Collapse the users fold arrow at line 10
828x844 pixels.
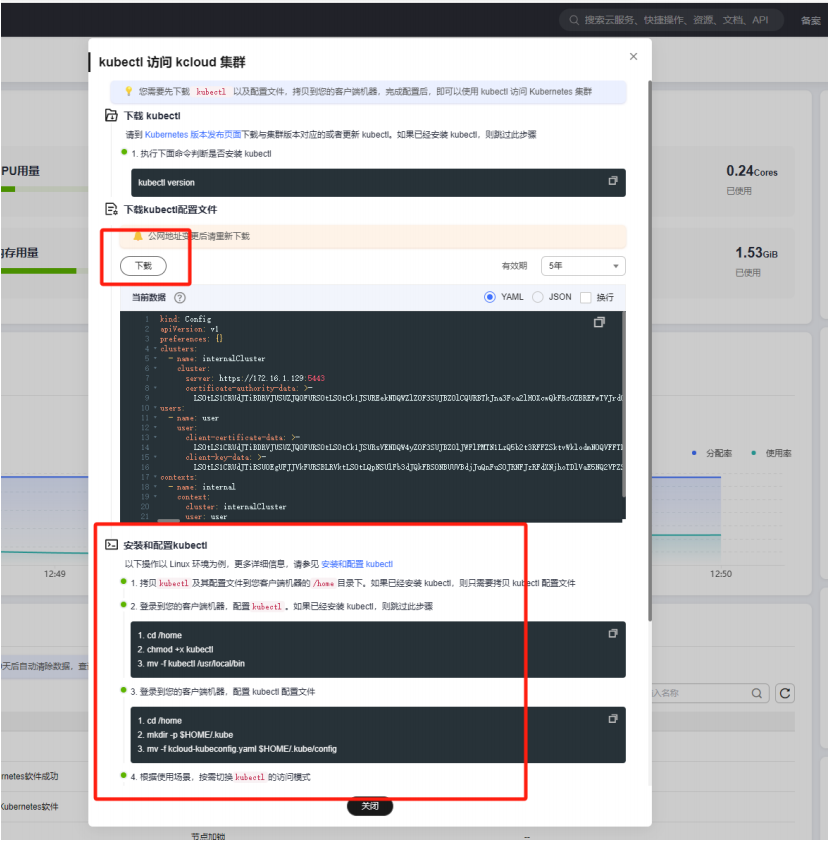156,408
